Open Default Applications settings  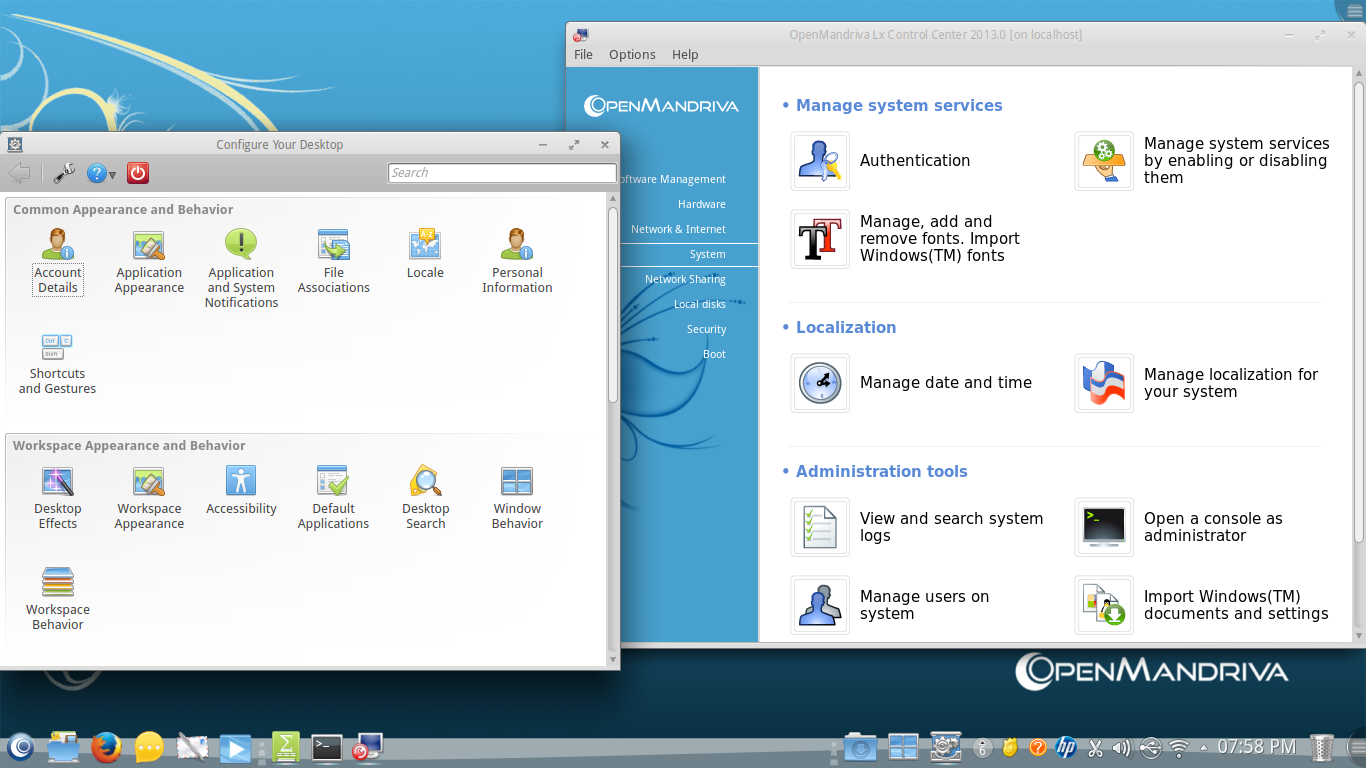tap(333, 497)
